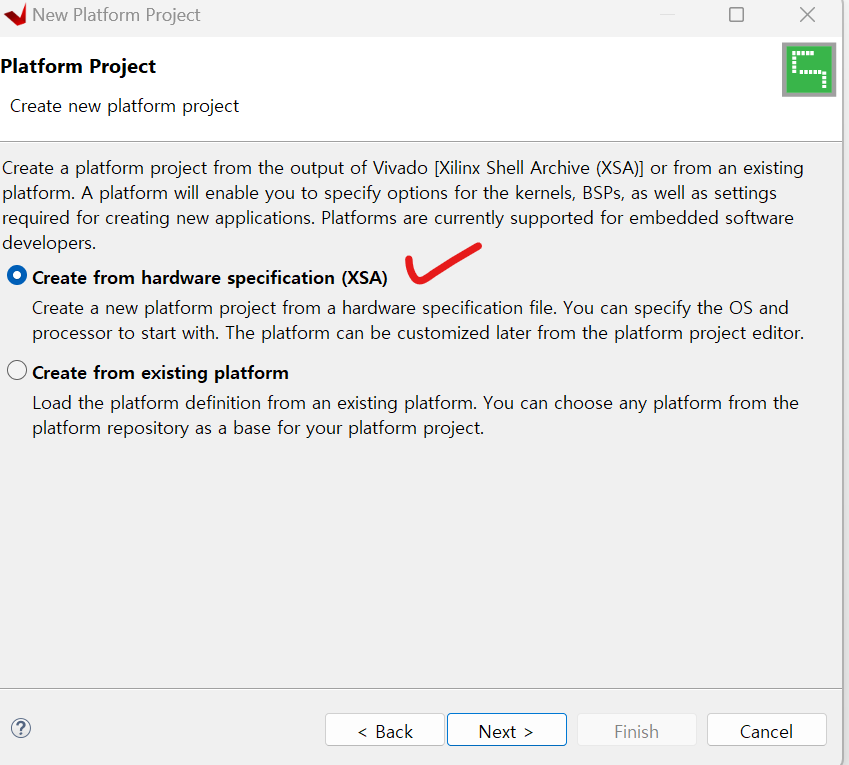
Task: Click 'Create new platform project' subtitle
Action: [125, 106]
